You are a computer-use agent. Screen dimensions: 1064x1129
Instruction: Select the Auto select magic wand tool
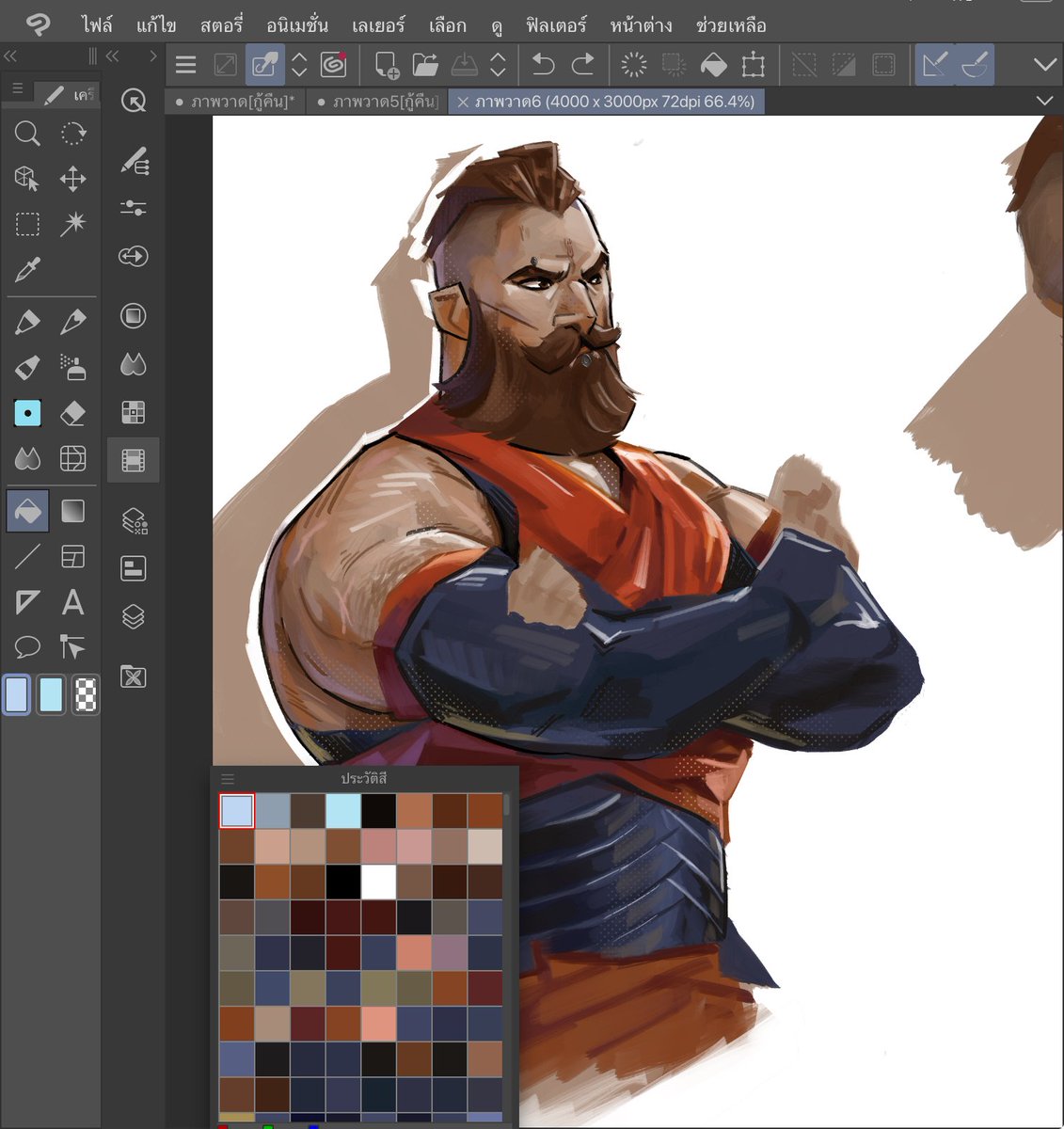tap(73, 224)
